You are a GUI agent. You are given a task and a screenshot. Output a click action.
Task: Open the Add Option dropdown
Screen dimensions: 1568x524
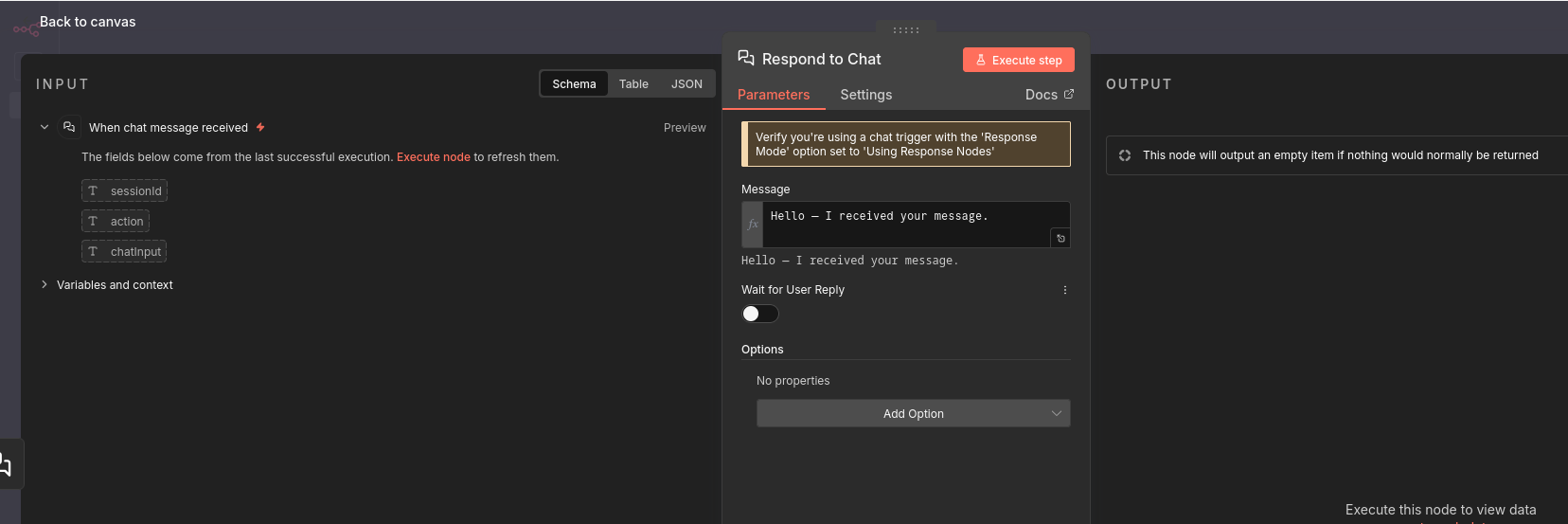[x=913, y=414]
